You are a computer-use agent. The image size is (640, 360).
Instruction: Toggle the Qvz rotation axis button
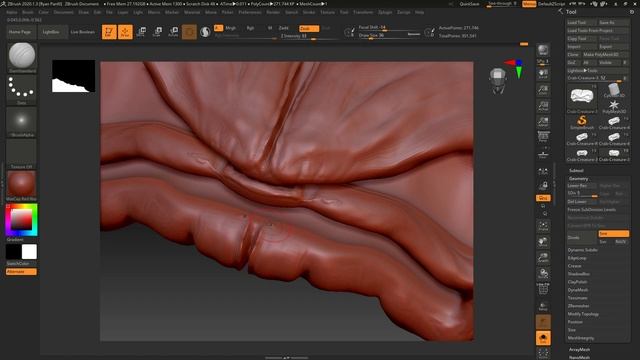[543, 198]
